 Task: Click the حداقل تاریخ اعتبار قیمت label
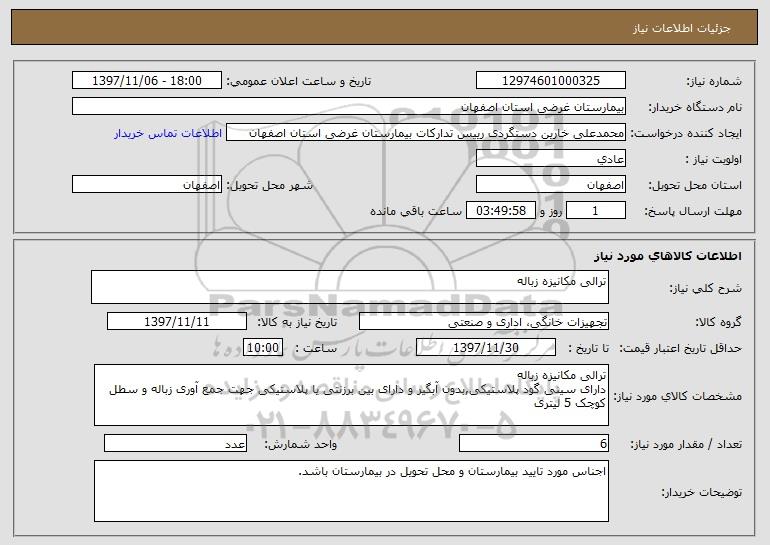(x=681, y=349)
